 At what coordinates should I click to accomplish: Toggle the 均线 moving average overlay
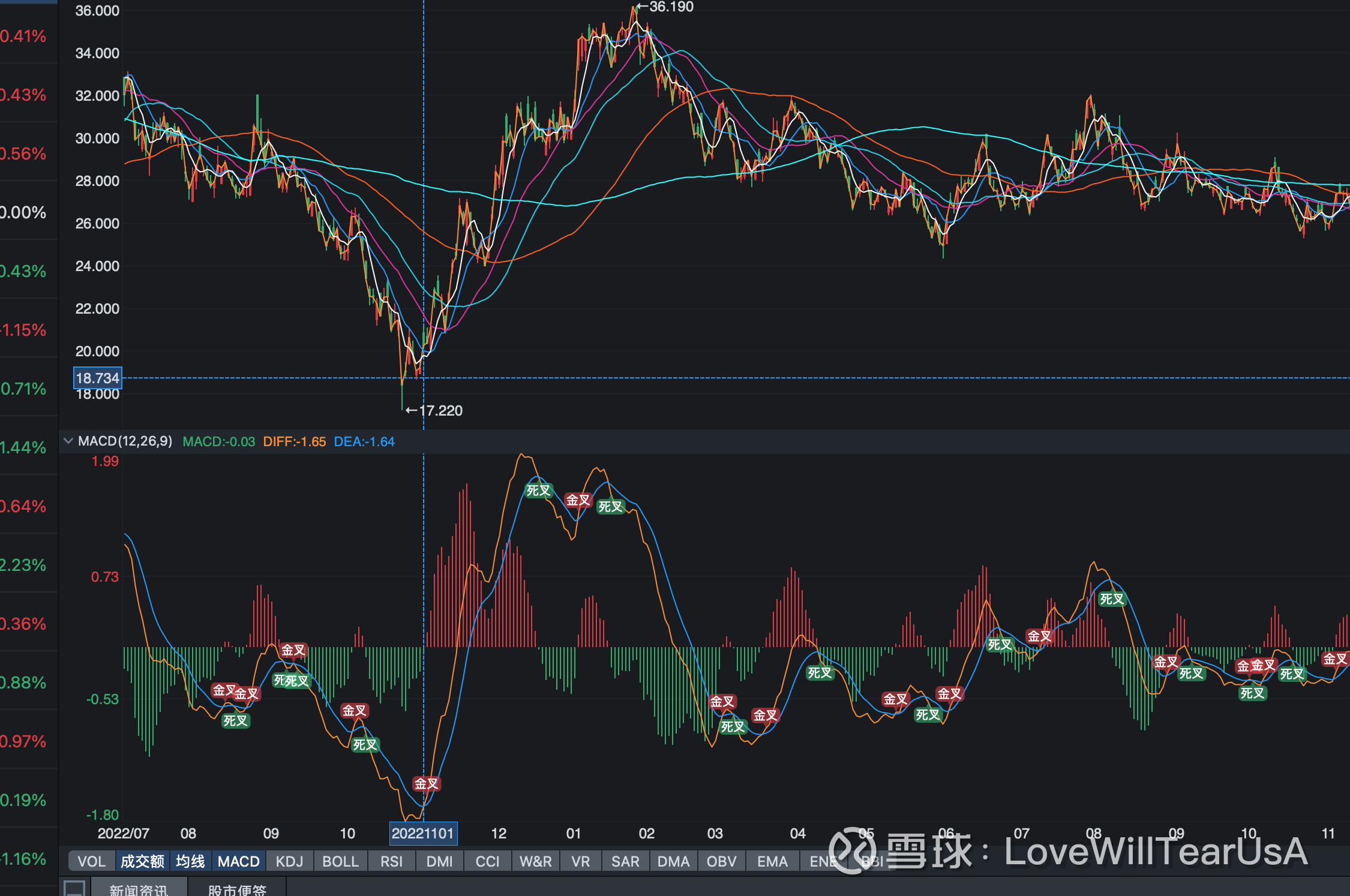point(190,861)
